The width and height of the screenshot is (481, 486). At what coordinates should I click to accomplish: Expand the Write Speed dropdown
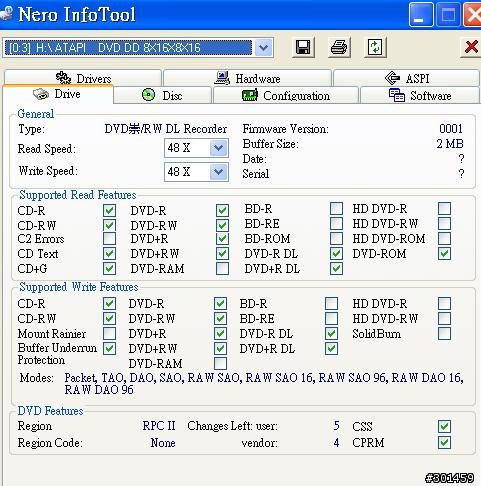219,172
